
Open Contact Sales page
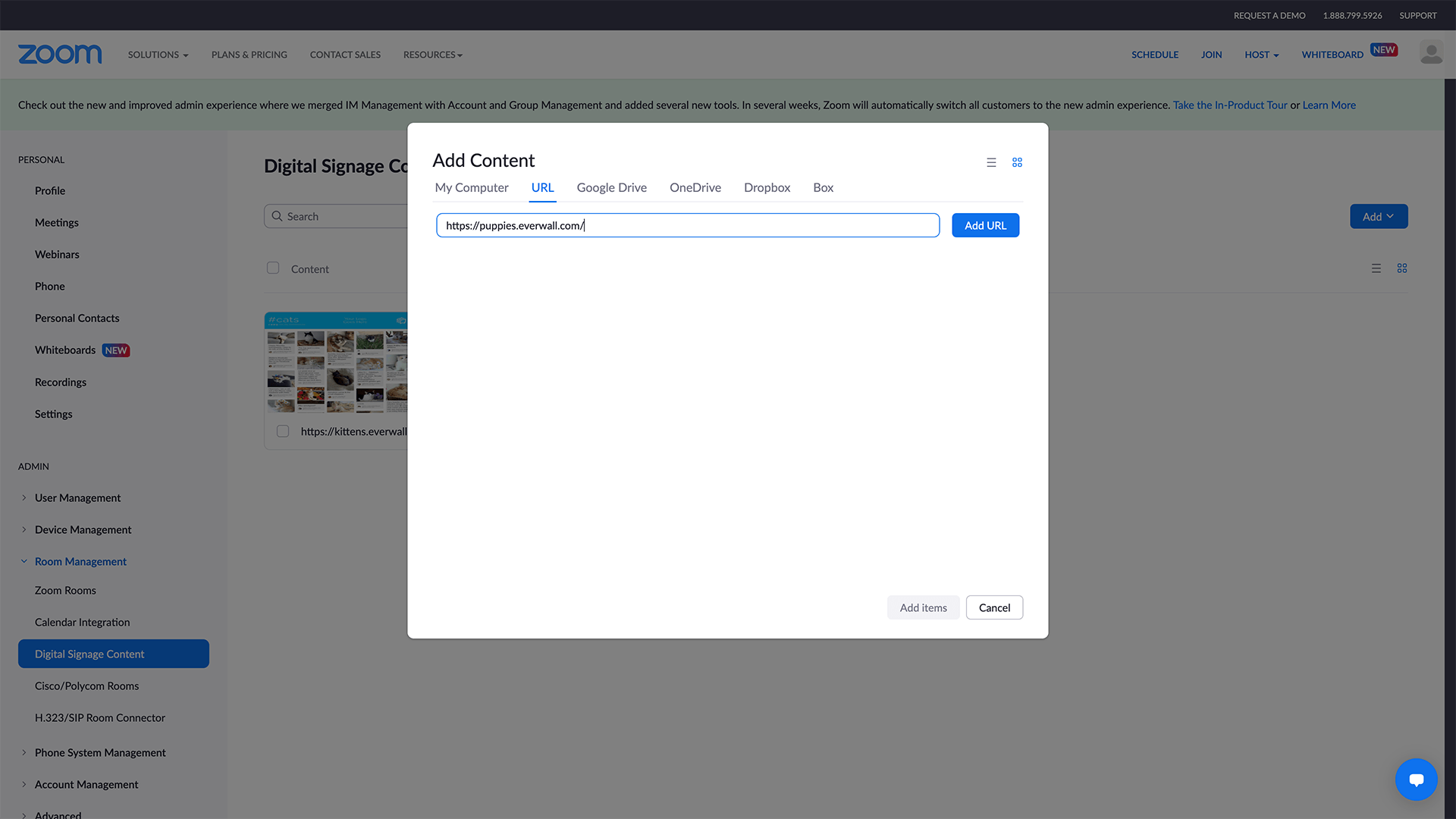coord(345,55)
